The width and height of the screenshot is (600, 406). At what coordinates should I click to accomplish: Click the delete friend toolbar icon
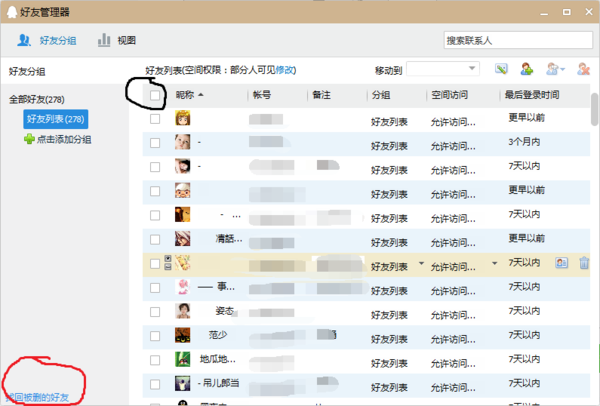pyautogui.click(x=583, y=69)
